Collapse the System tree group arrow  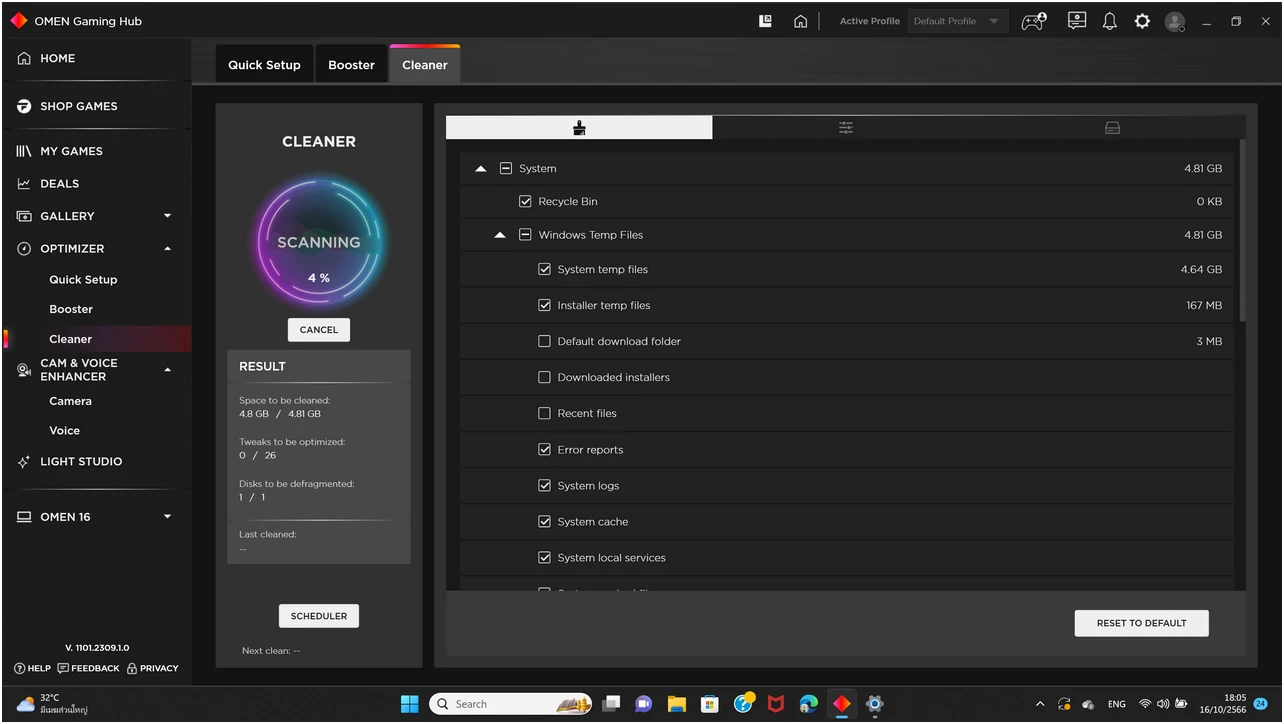[481, 169]
